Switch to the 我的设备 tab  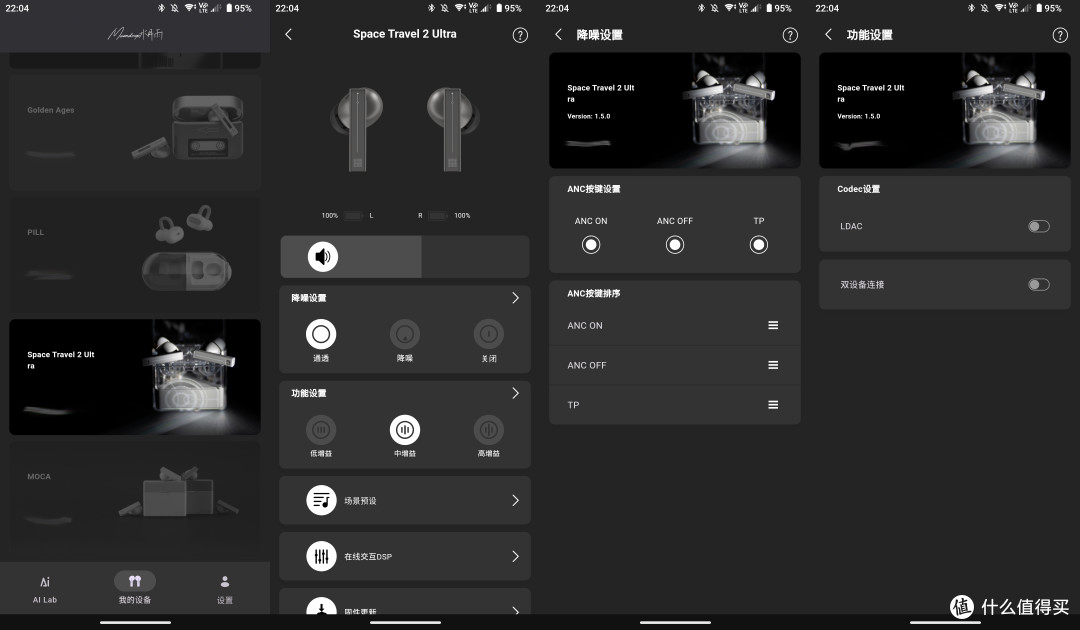coord(135,589)
